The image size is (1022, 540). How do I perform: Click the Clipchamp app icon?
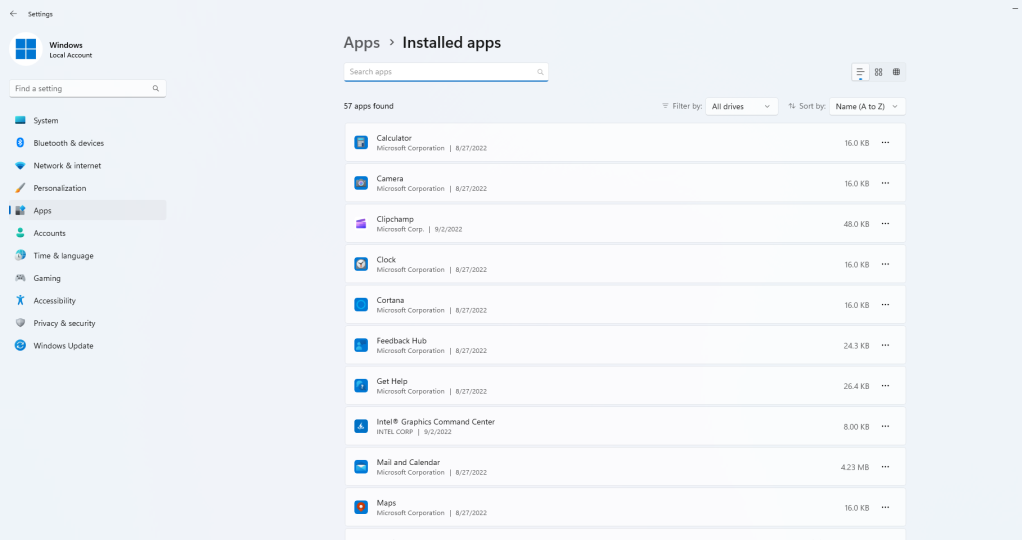[361, 224]
